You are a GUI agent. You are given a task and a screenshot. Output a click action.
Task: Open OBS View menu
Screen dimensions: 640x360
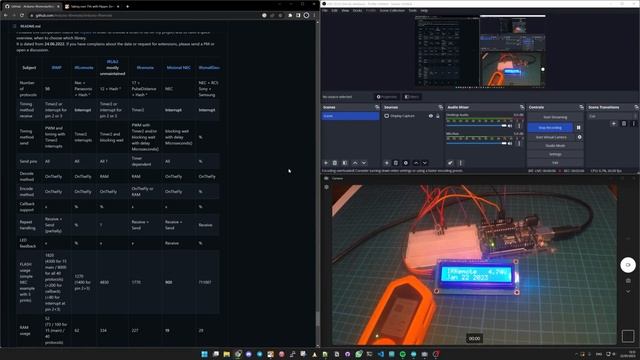point(345,10)
